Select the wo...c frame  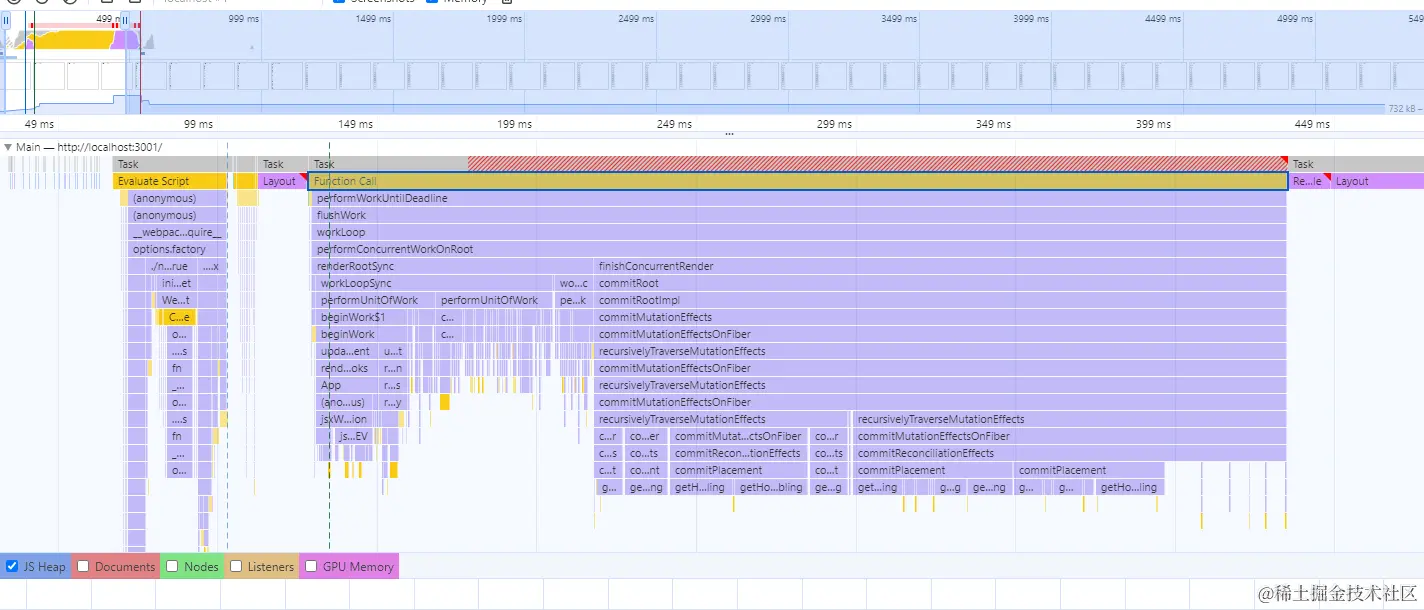click(573, 283)
